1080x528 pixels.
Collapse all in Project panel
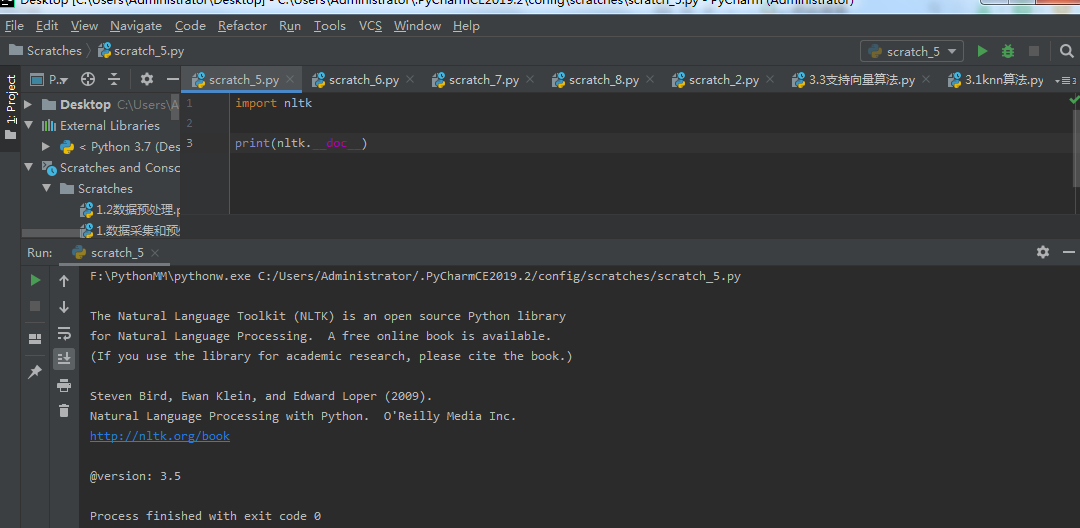114,79
